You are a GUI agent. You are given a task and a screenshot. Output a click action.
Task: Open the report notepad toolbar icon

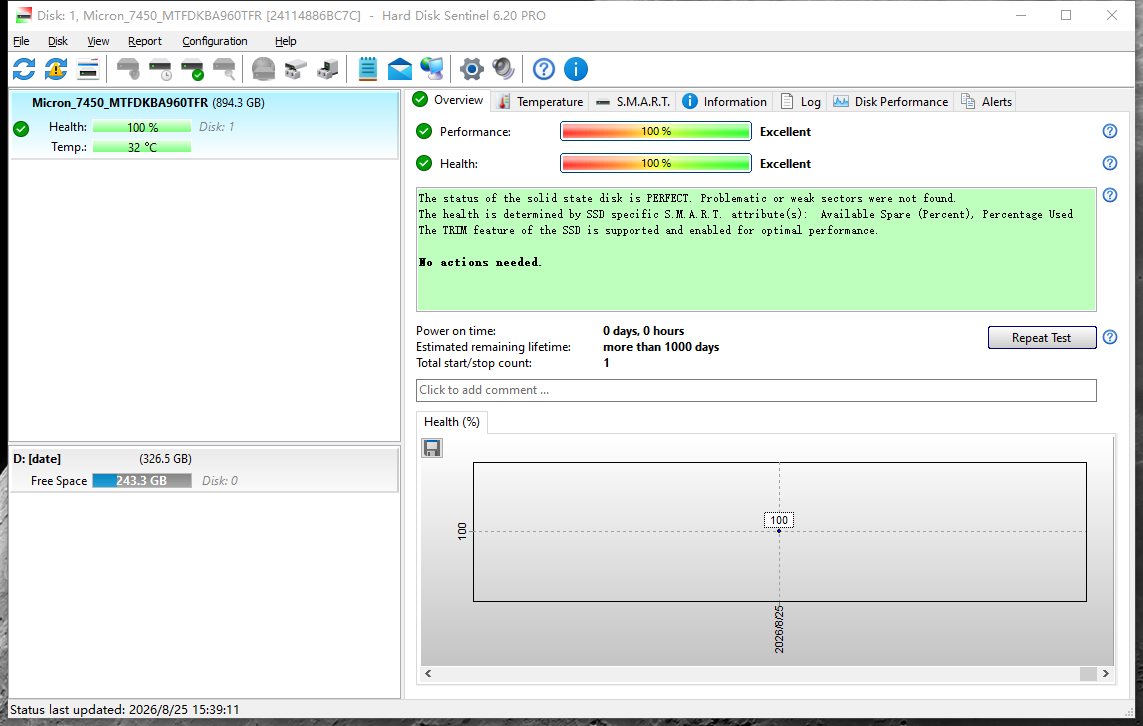pos(367,69)
